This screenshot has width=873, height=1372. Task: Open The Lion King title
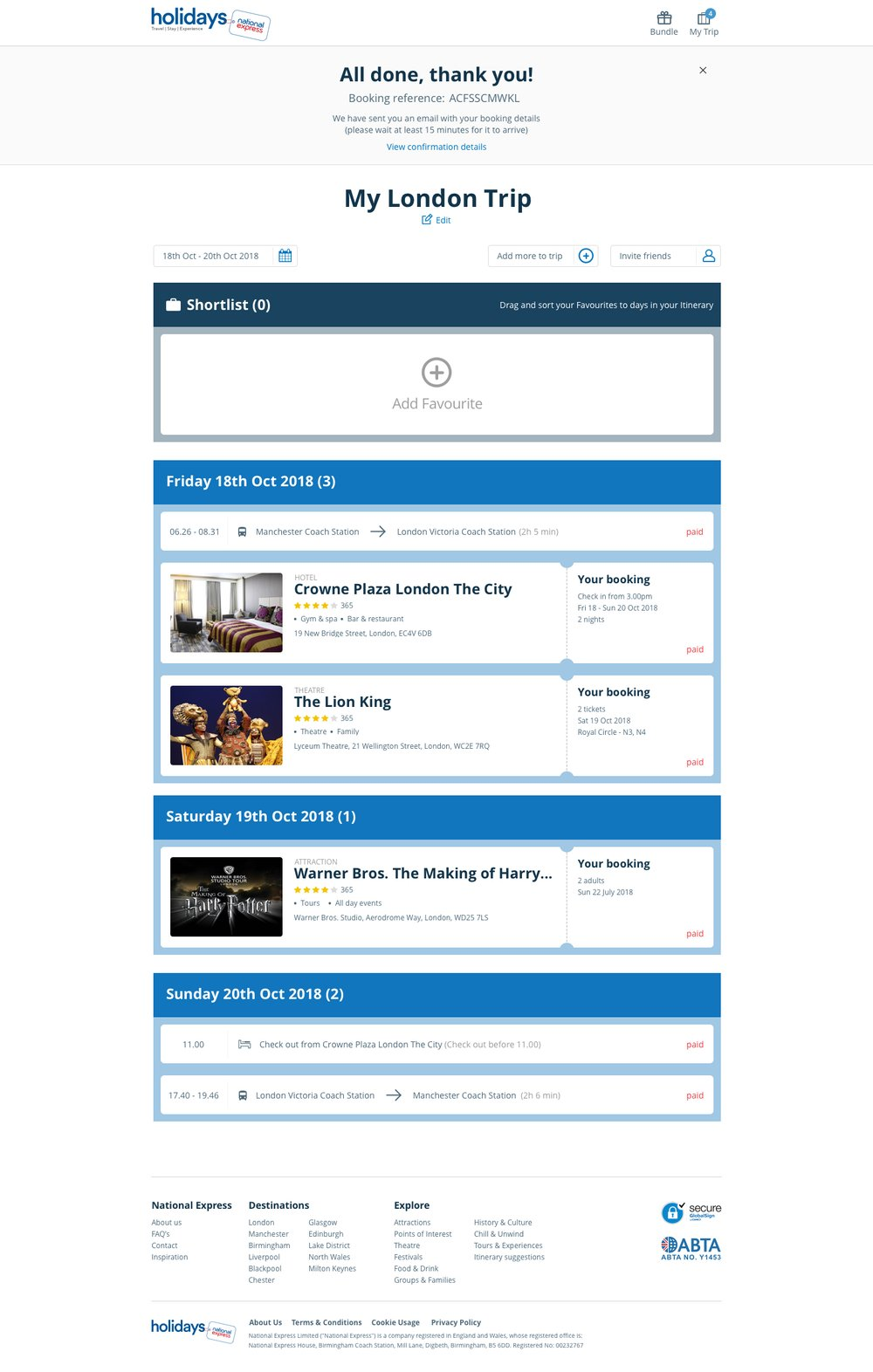[x=342, y=702]
